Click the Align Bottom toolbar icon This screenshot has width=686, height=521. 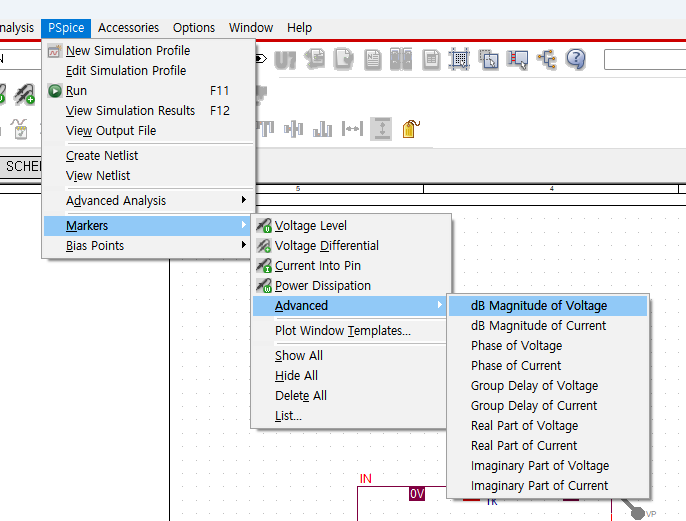tap(322, 129)
